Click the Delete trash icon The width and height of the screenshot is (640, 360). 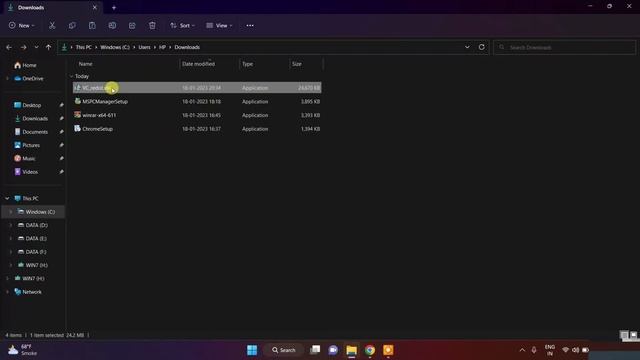(152, 25)
